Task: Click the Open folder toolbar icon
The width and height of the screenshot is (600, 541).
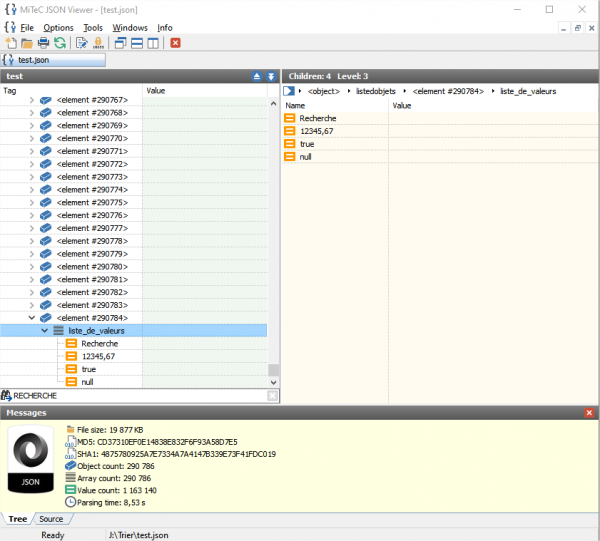Action: click(x=27, y=43)
